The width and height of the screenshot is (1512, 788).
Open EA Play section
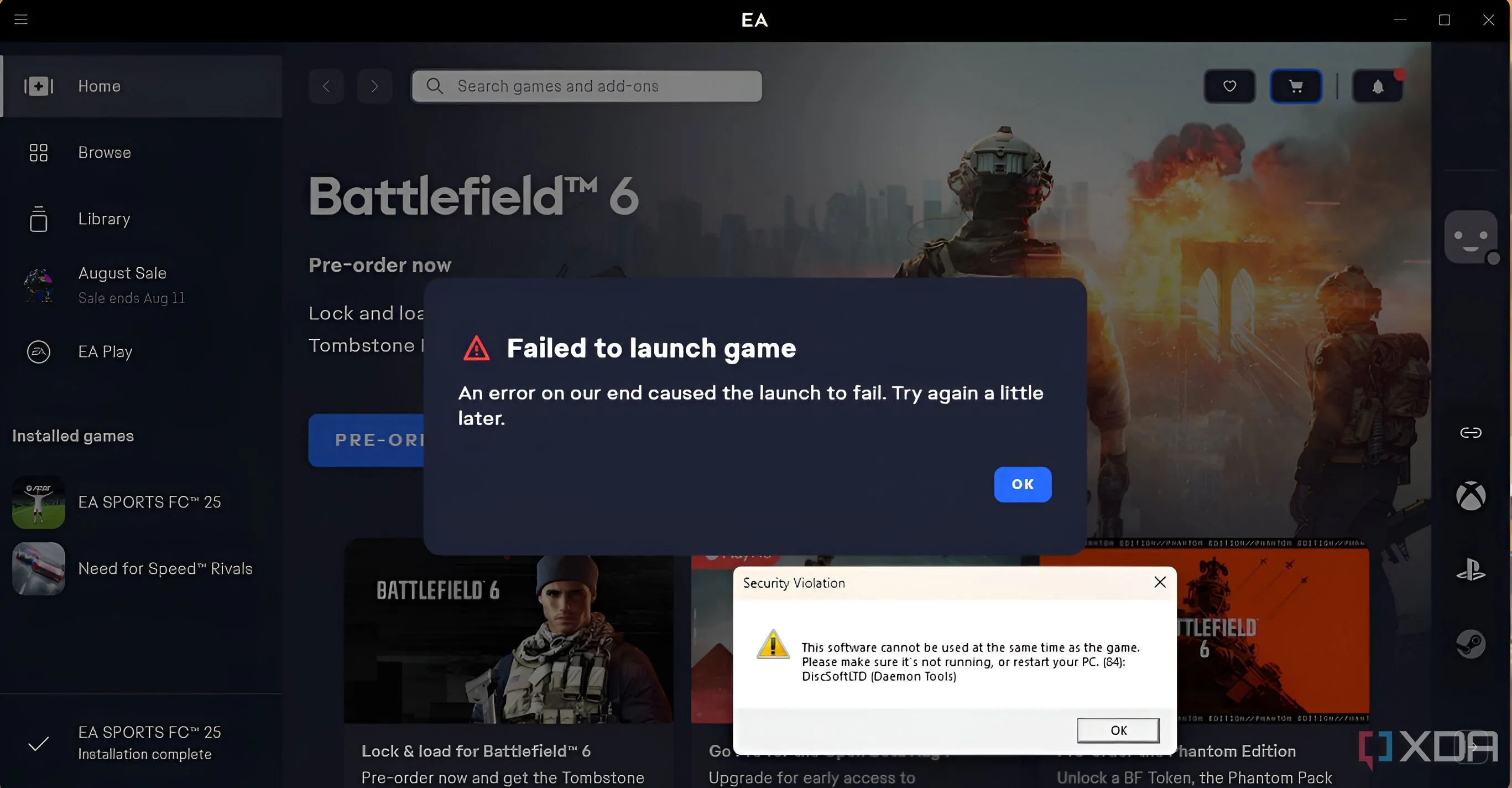(x=142, y=352)
